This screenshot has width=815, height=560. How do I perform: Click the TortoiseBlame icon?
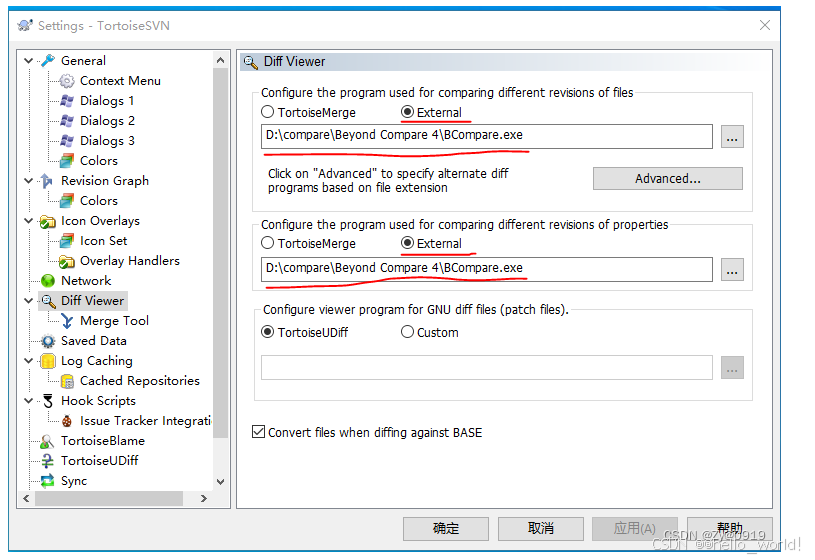click(48, 441)
